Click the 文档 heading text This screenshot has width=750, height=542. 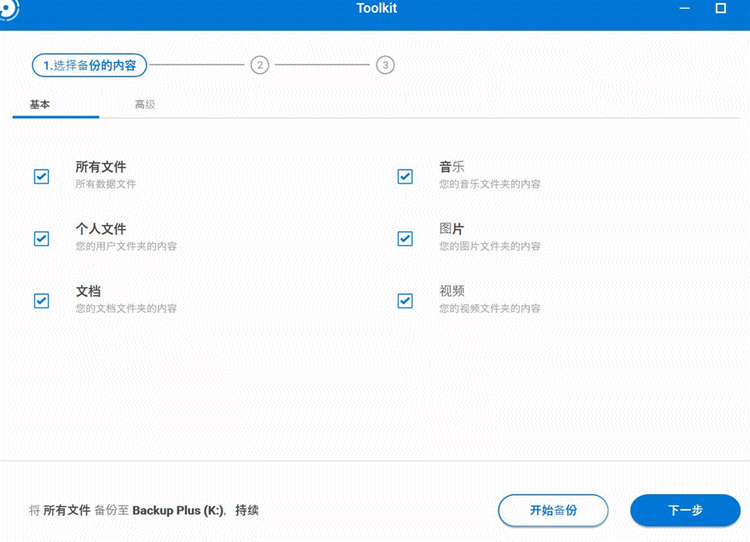point(88,291)
